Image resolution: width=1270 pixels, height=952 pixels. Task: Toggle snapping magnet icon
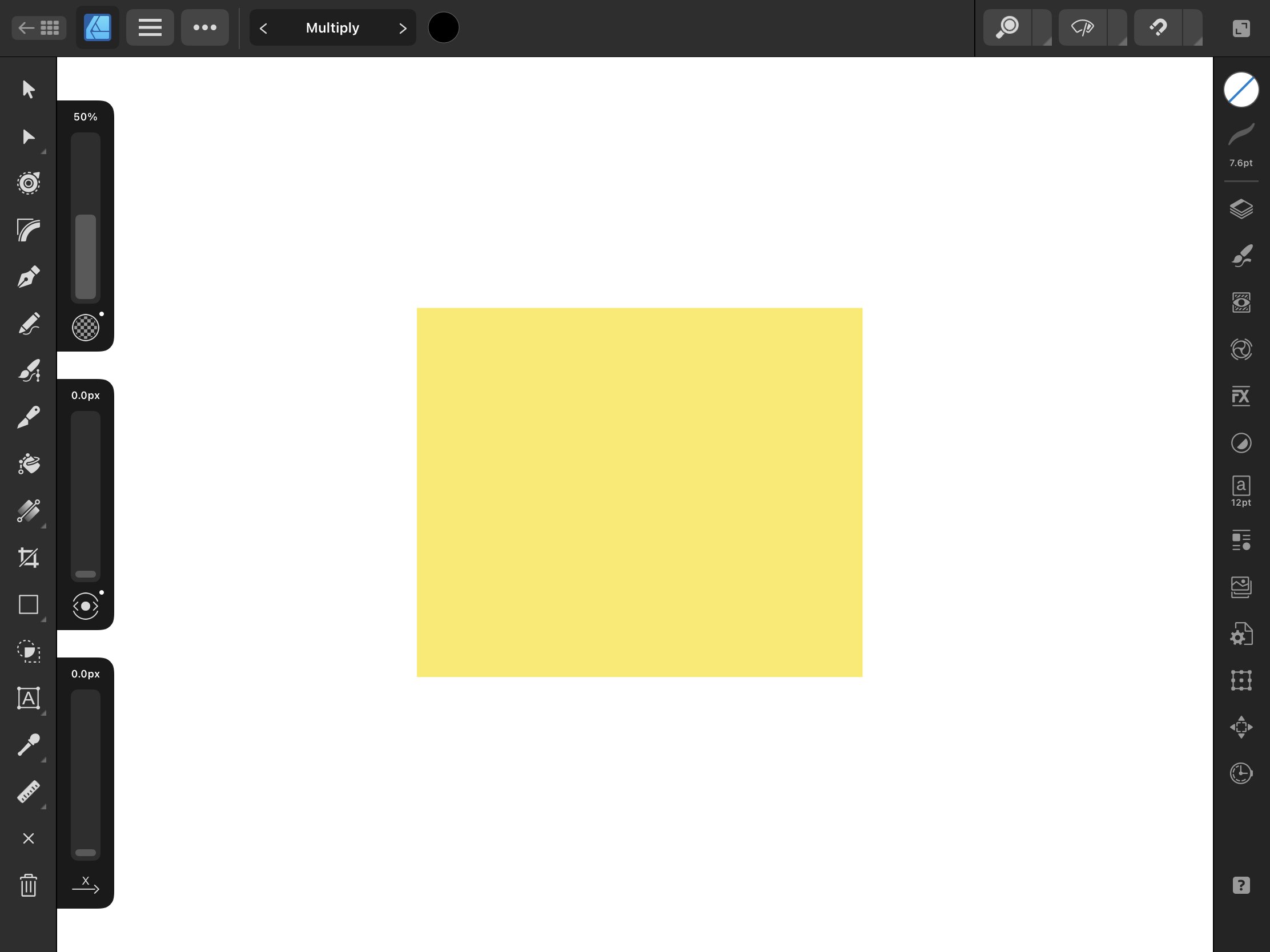point(1158,27)
